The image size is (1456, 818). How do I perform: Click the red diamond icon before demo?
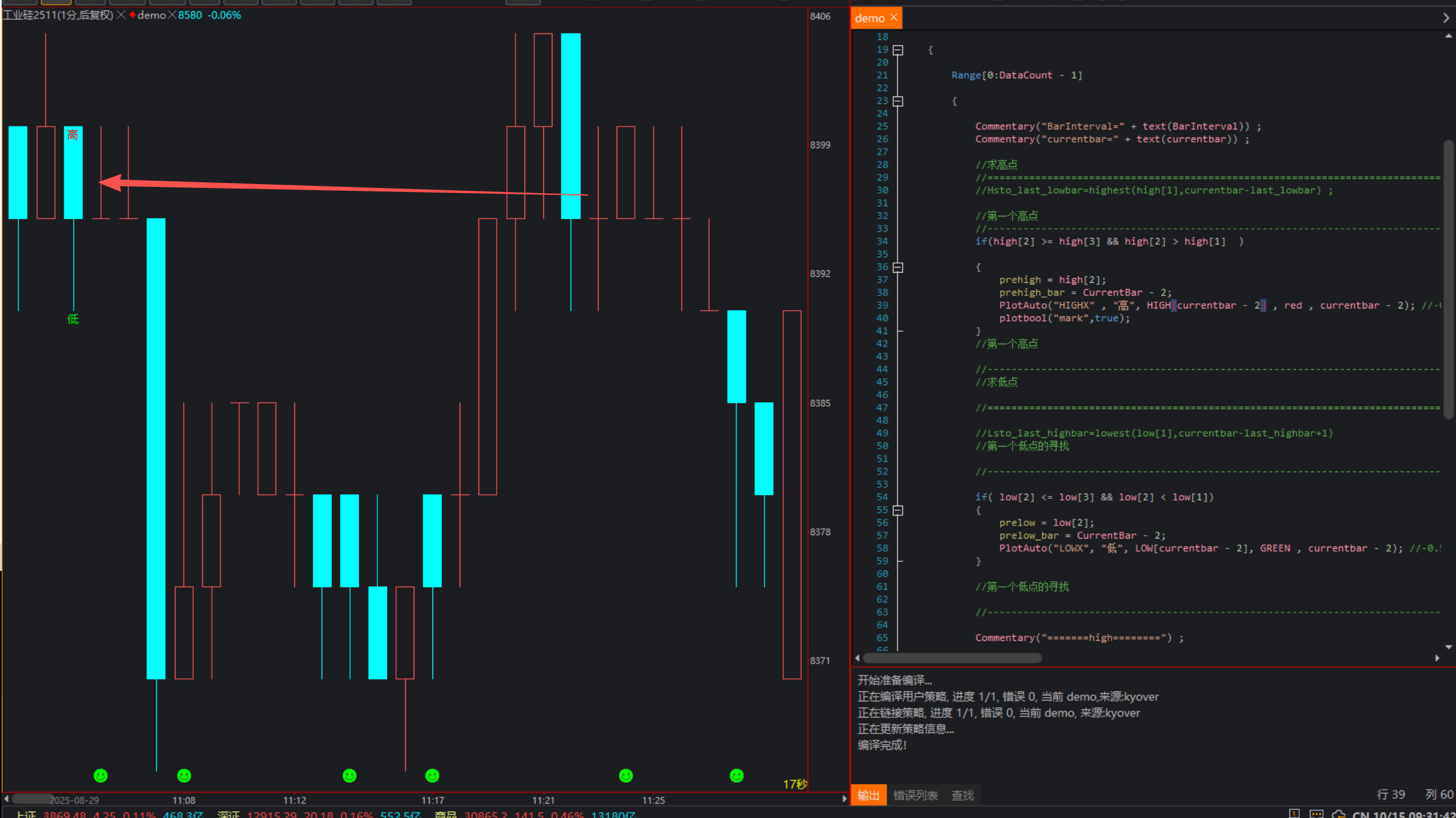(x=132, y=15)
